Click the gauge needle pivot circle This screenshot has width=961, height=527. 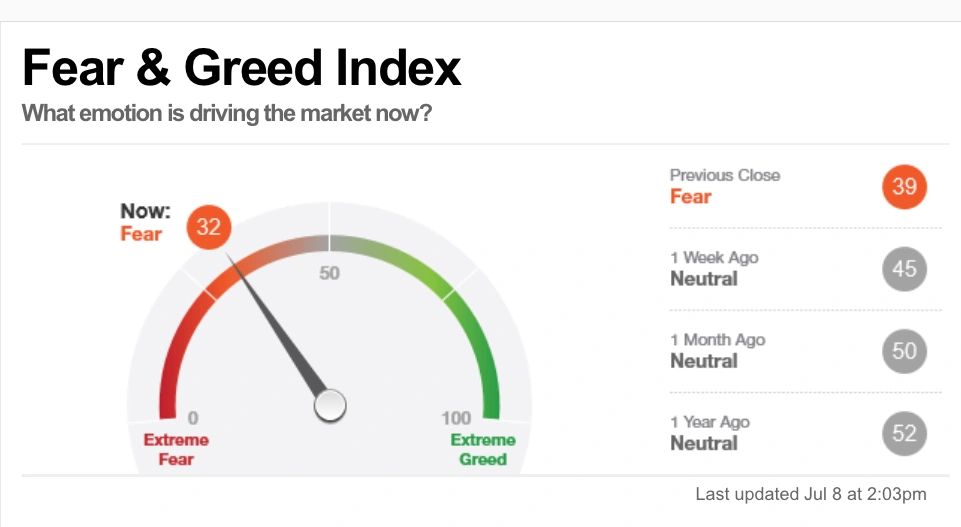tap(330, 406)
